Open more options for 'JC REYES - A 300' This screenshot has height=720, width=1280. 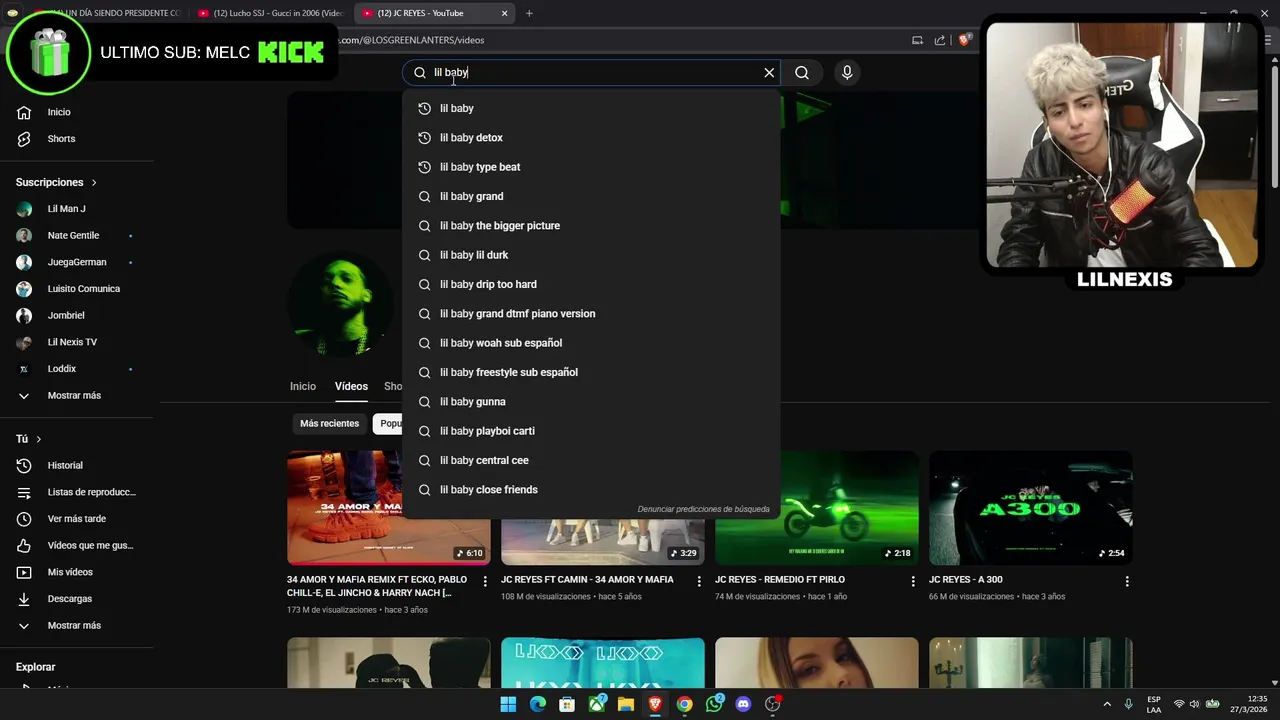1127,581
